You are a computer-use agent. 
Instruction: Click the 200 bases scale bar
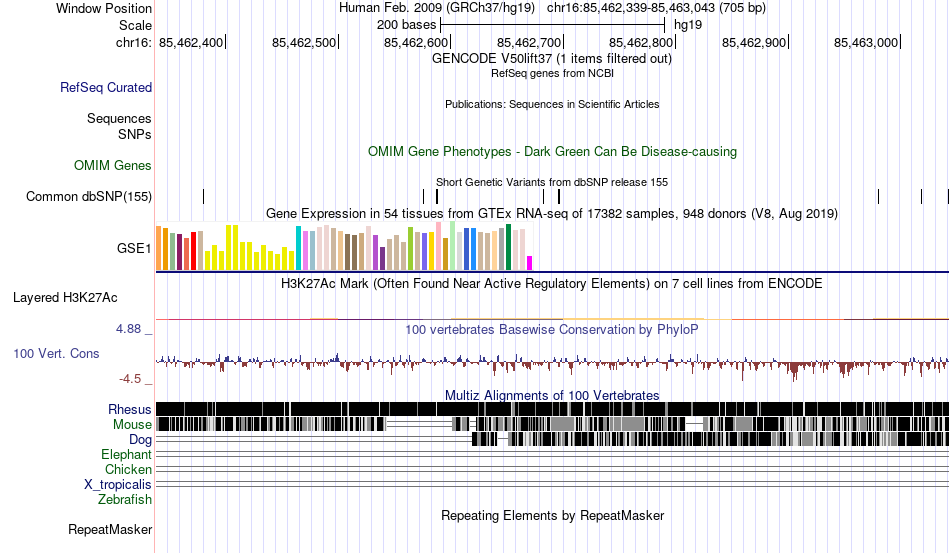pos(553,25)
